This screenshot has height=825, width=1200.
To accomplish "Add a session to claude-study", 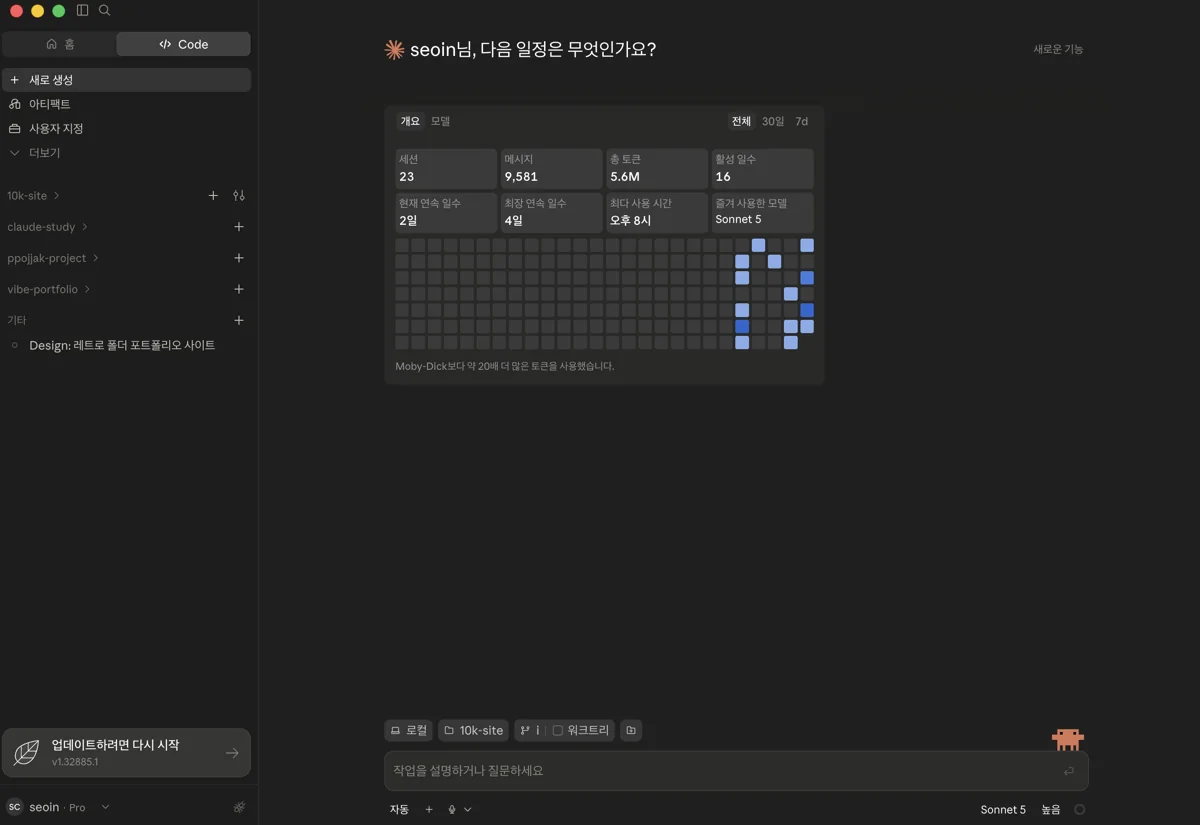I will (239, 227).
